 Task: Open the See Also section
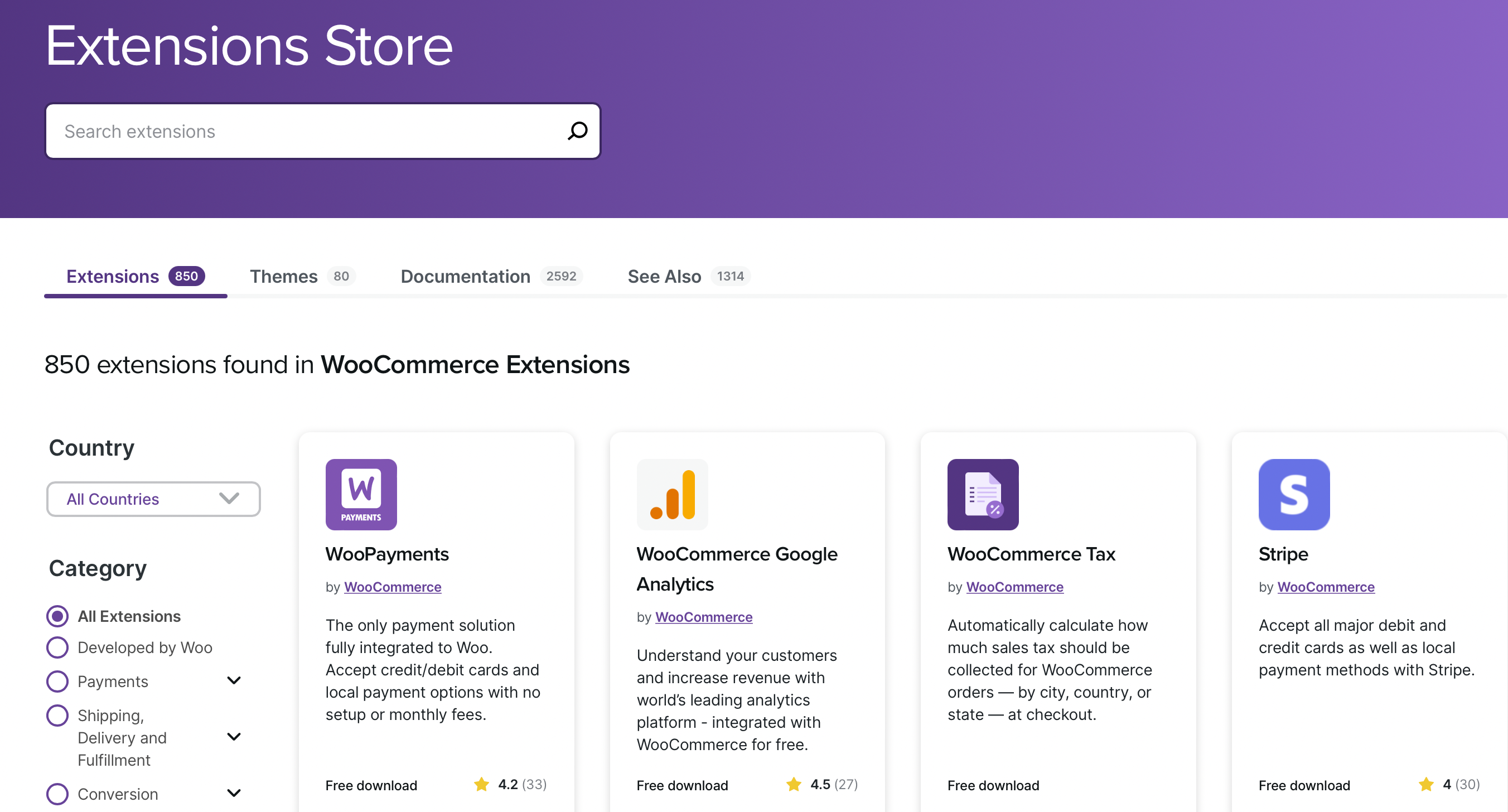click(x=664, y=276)
